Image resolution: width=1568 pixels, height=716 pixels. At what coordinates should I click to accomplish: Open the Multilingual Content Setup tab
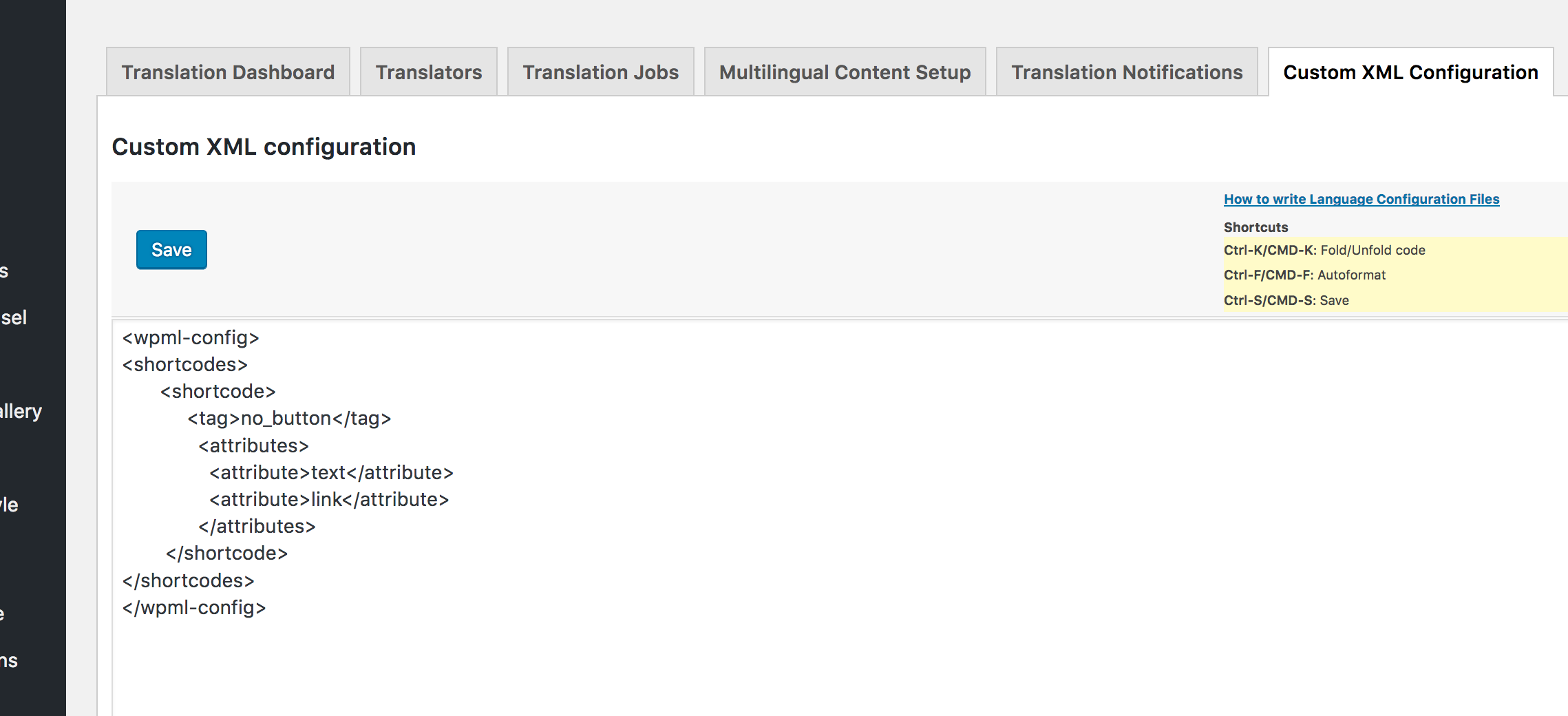pos(844,72)
